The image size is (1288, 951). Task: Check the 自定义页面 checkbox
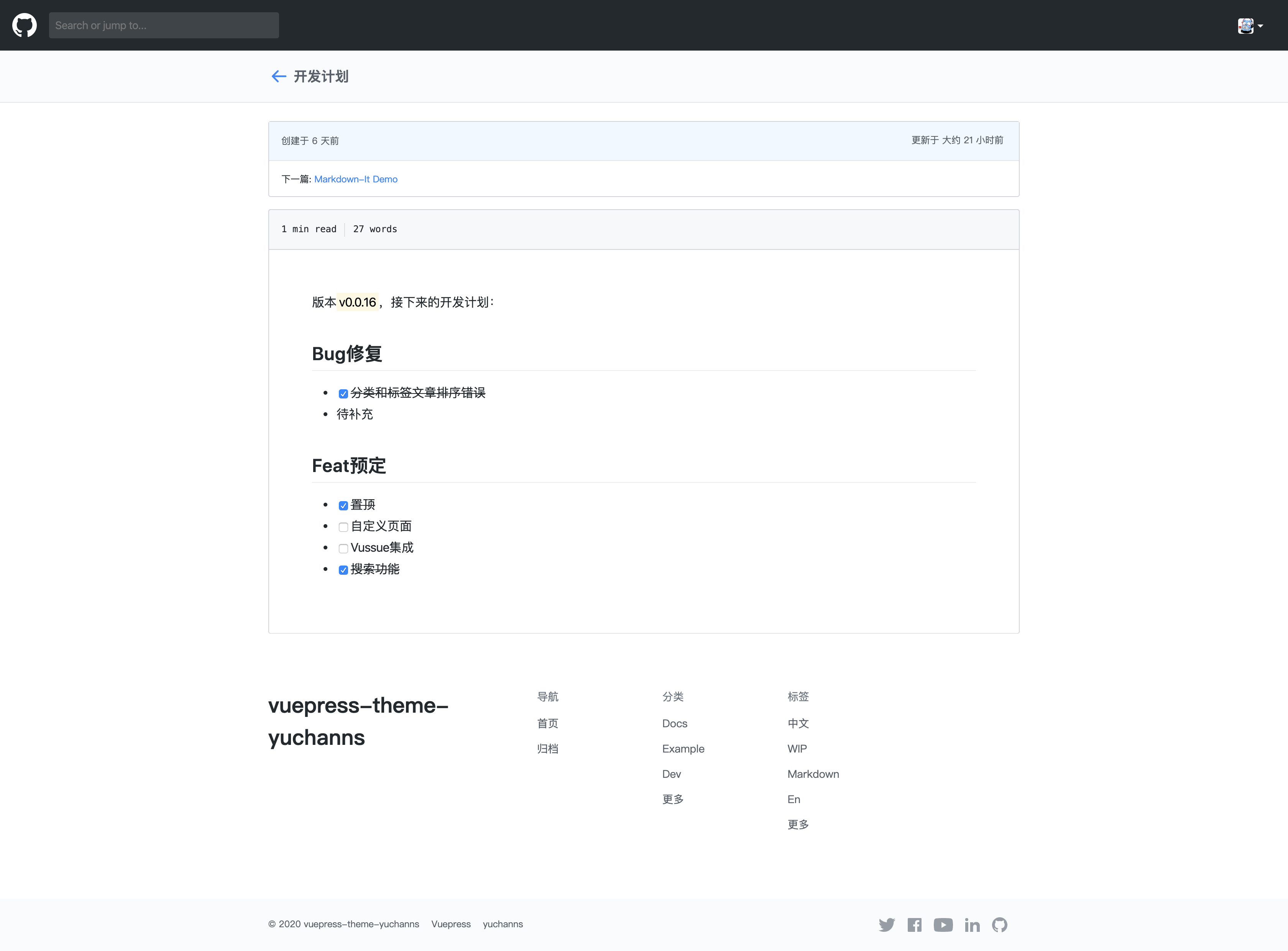coord(343,527)
